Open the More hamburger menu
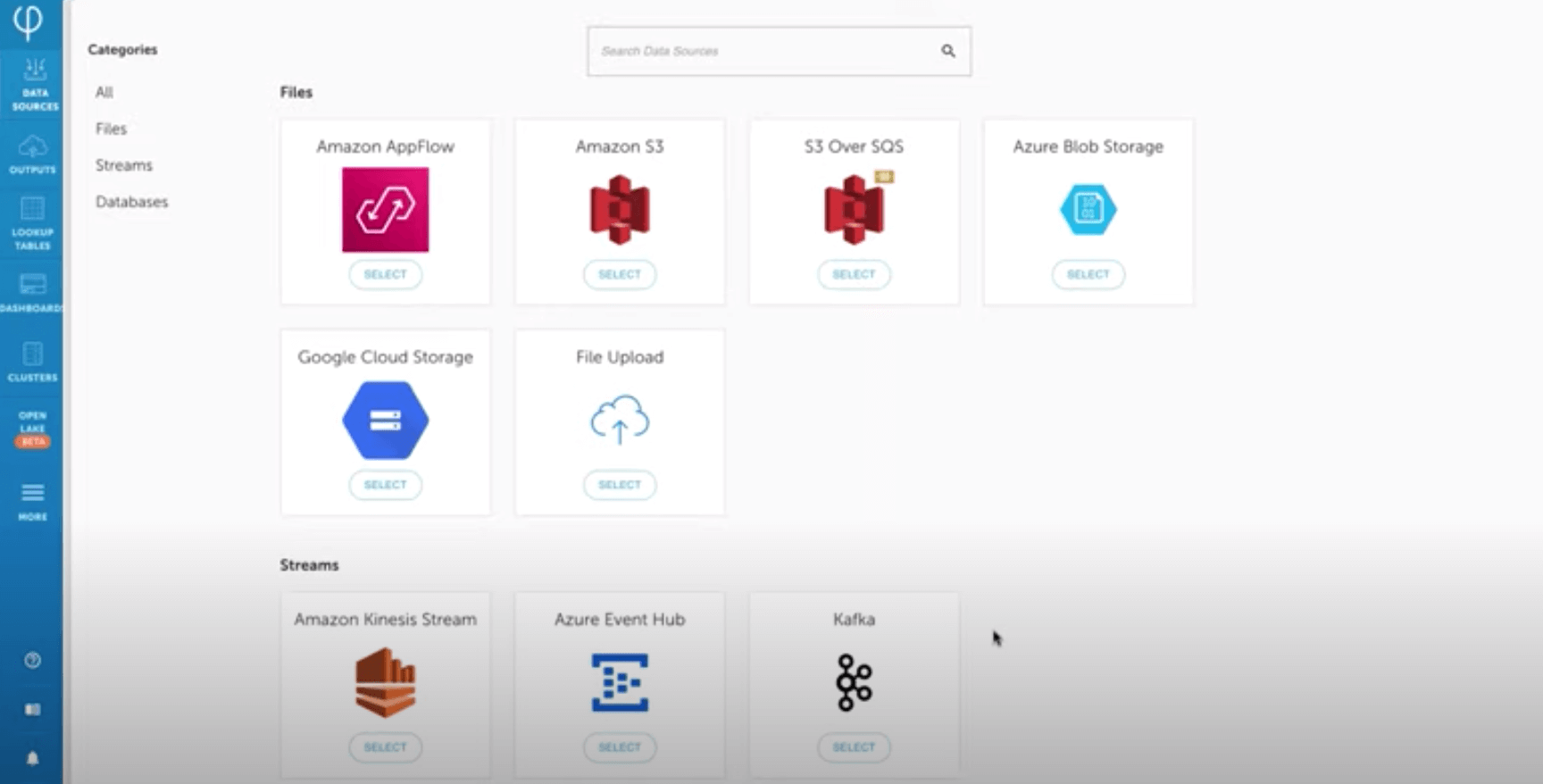This screenshot has width=1543, height=784. point(32,502)
